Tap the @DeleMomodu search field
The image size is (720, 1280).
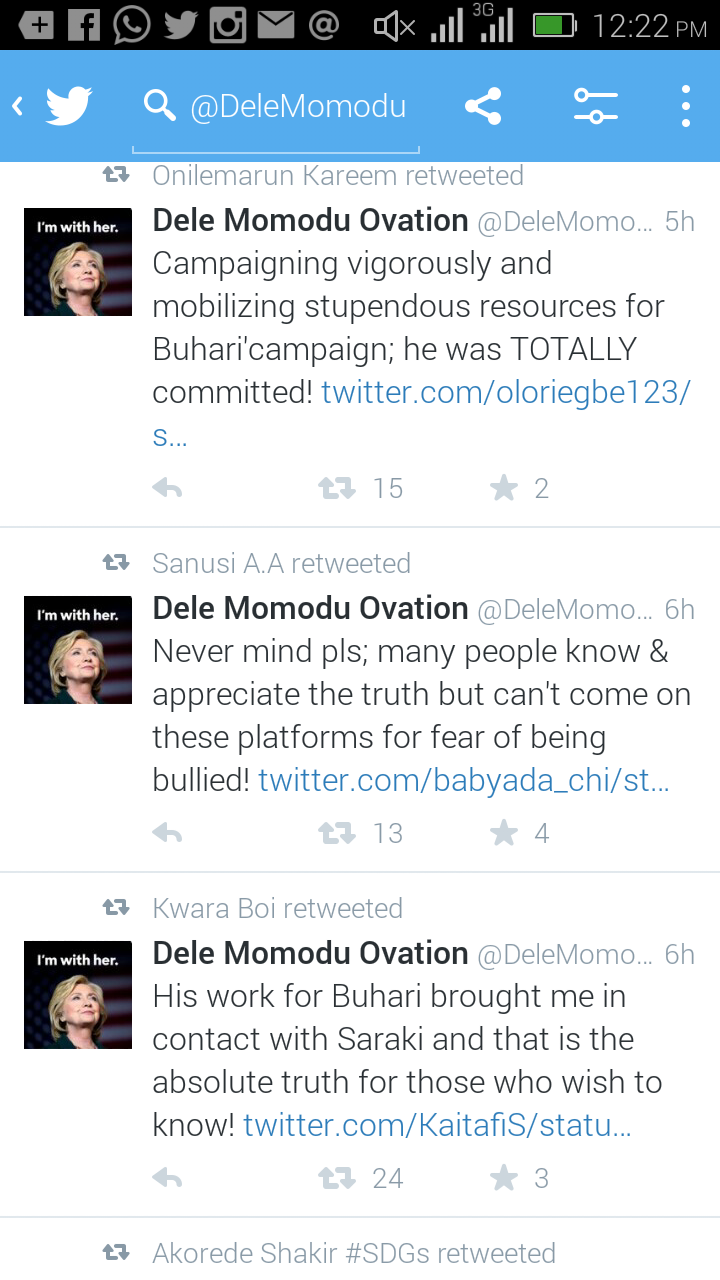[x=297, y=106]
